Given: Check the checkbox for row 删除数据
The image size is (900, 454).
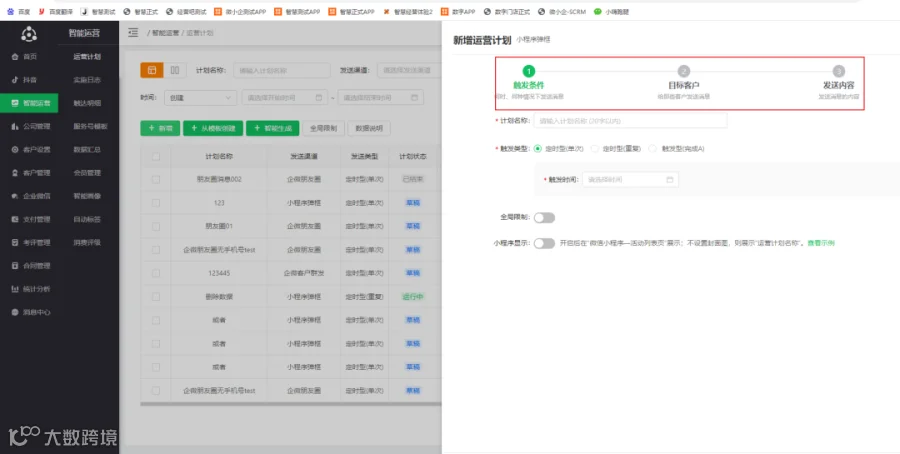Looking at the screenshot, I should (156, 297).
